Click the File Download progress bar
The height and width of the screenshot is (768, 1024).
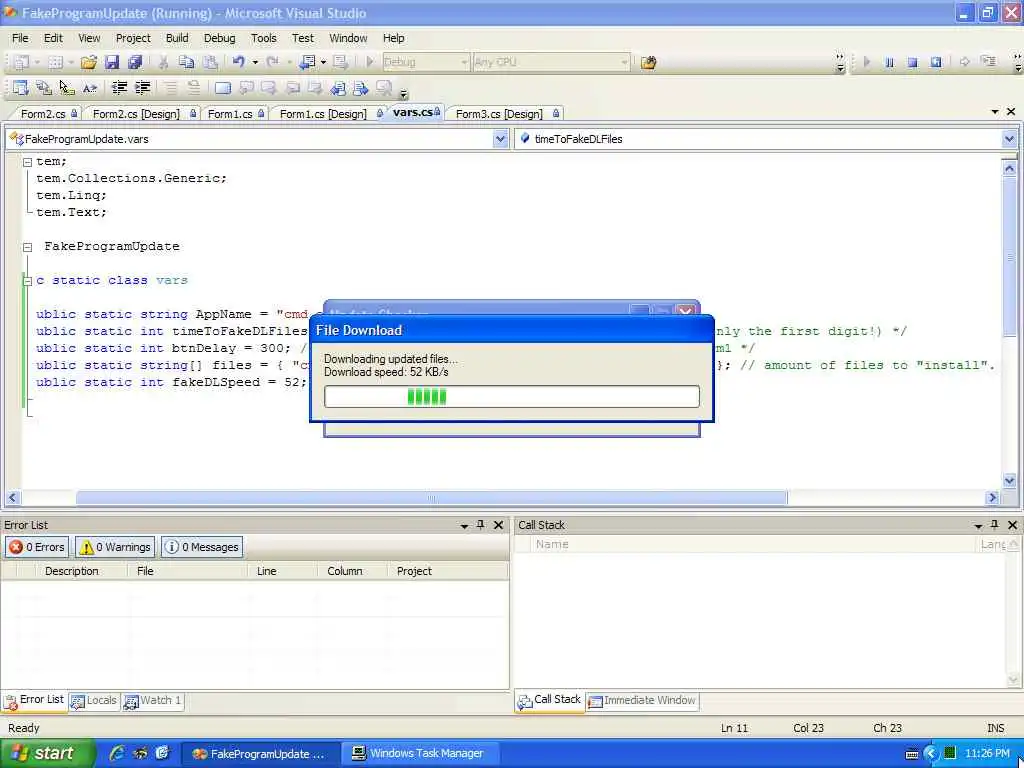coord(511,396)
